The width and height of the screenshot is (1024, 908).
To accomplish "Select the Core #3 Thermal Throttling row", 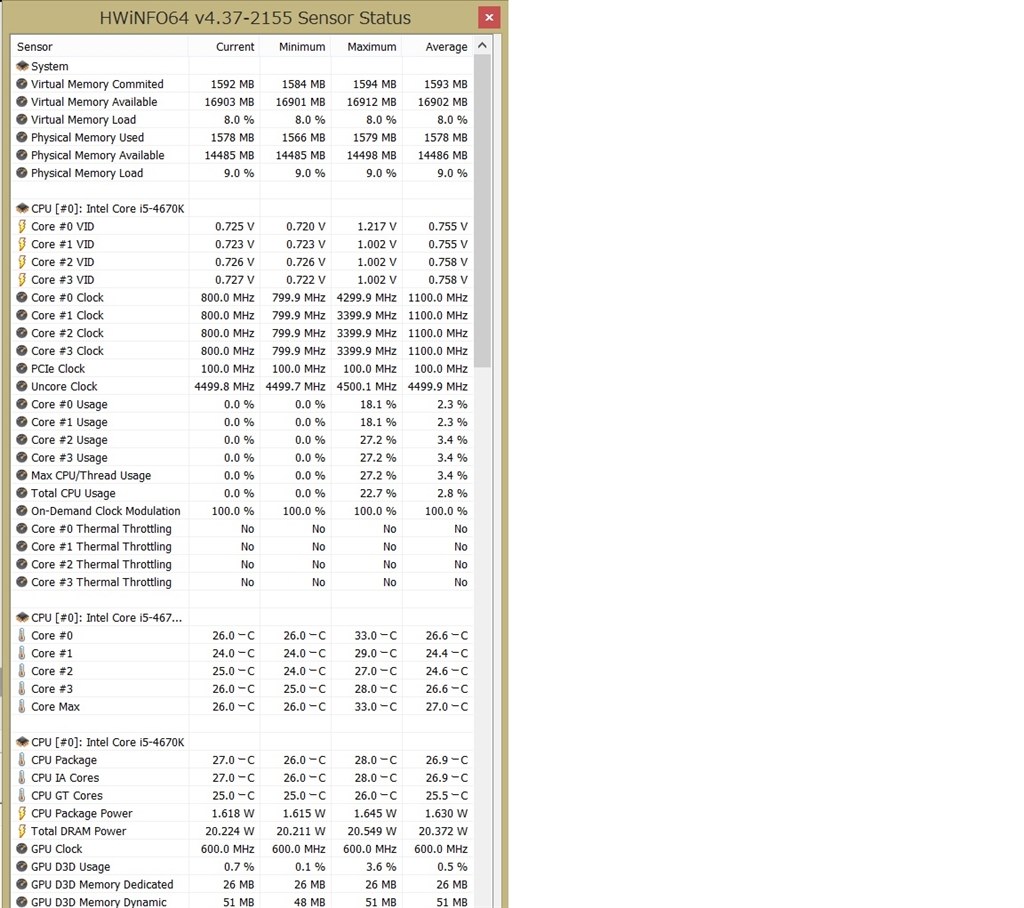I will tap(242, 582).
